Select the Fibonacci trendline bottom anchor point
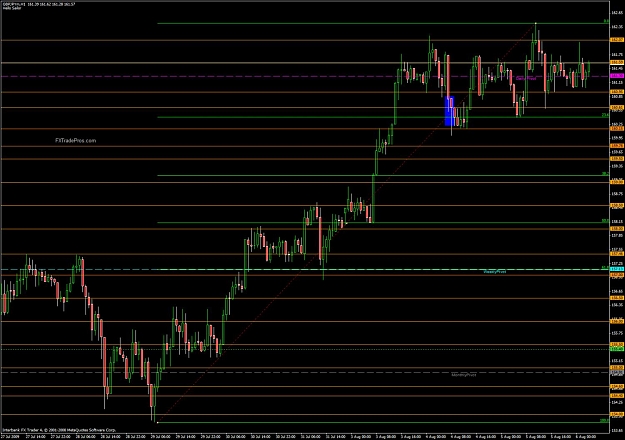The height and width of the screenshot is (440, 625). point(158,422)
